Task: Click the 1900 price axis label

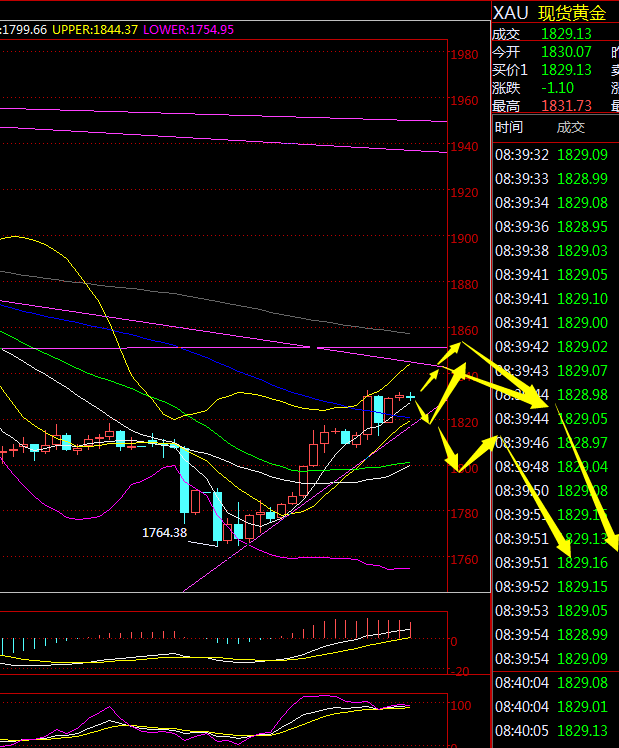Action: click(463, 239)
